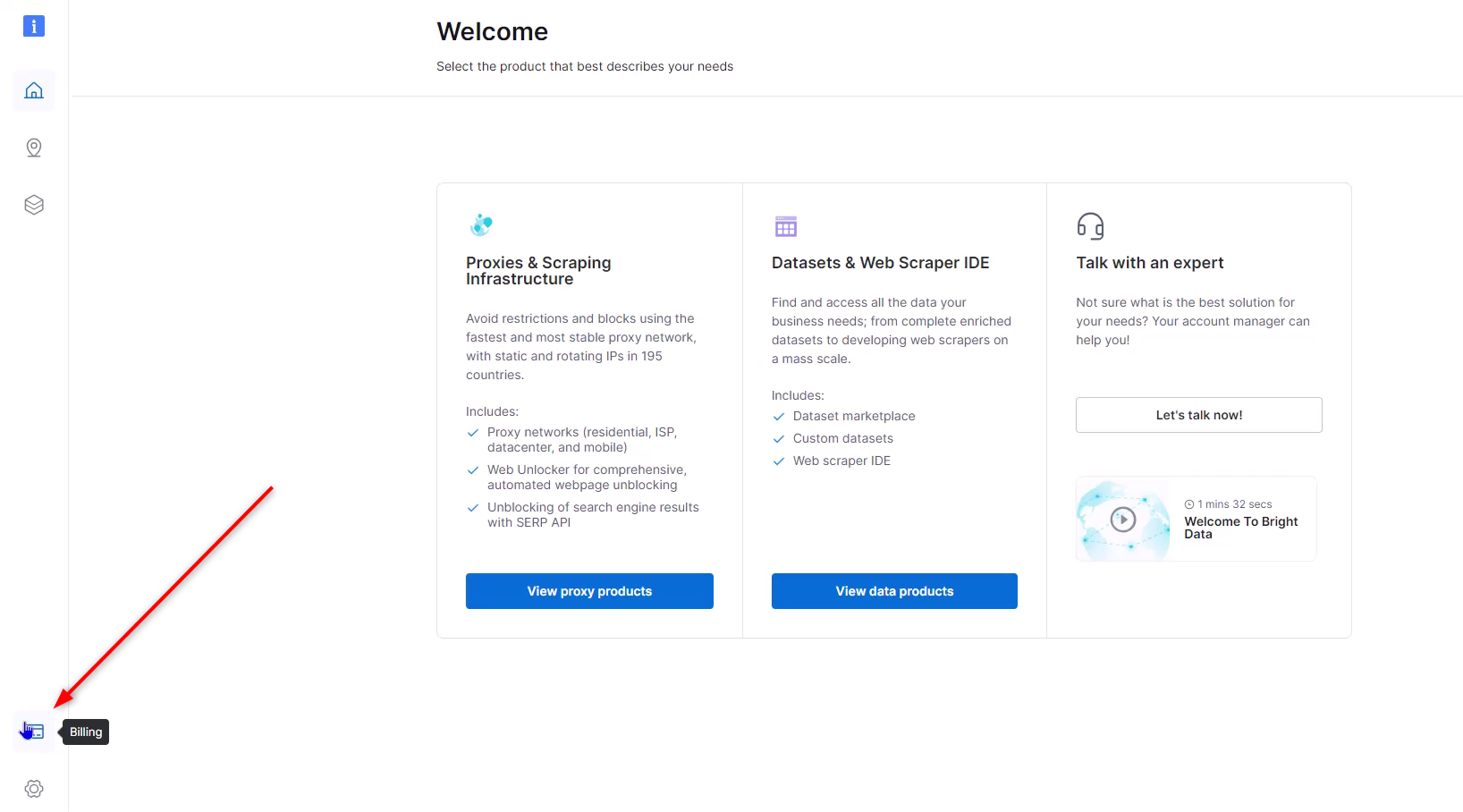
Task: Click Let's talk now! button
Action: pos(1198,415)
